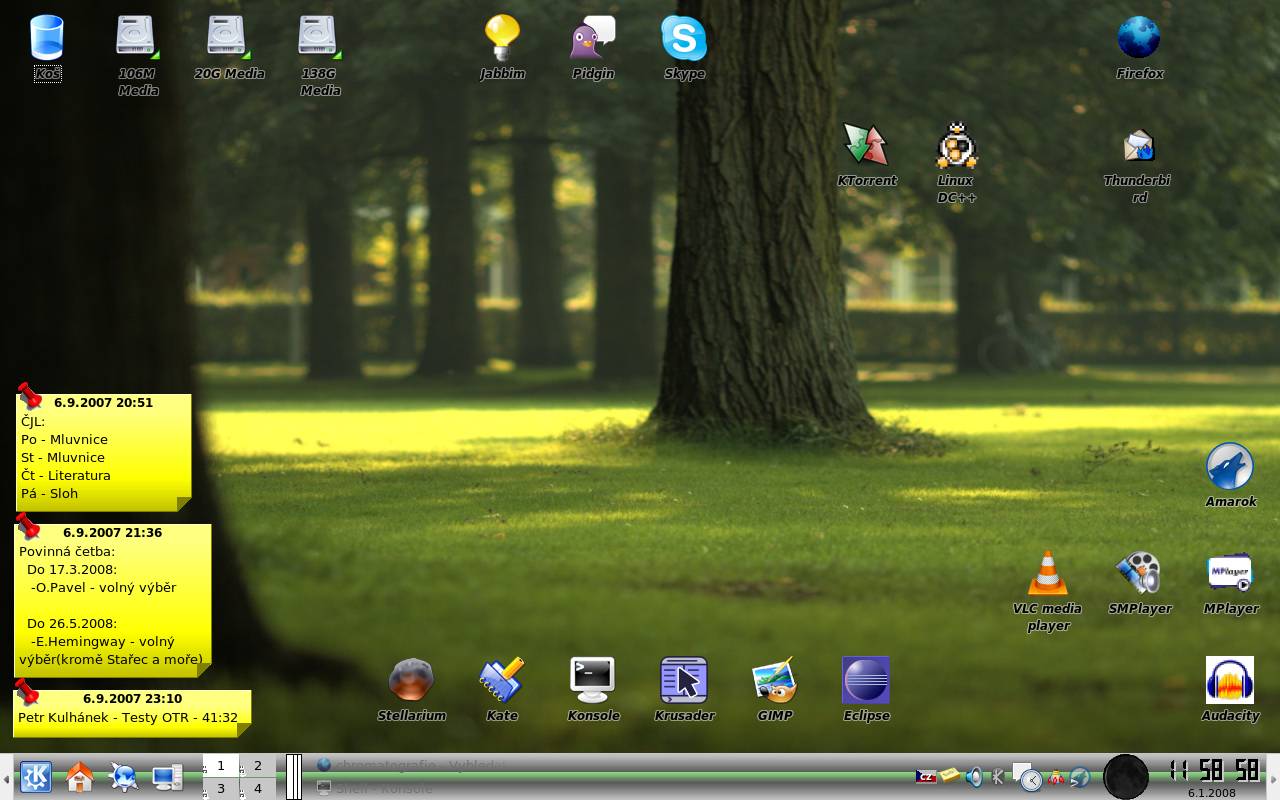This screenshot has height=800, width=1280.
Task: Open Pidgin messenger desktop icon
Action: 593,39
